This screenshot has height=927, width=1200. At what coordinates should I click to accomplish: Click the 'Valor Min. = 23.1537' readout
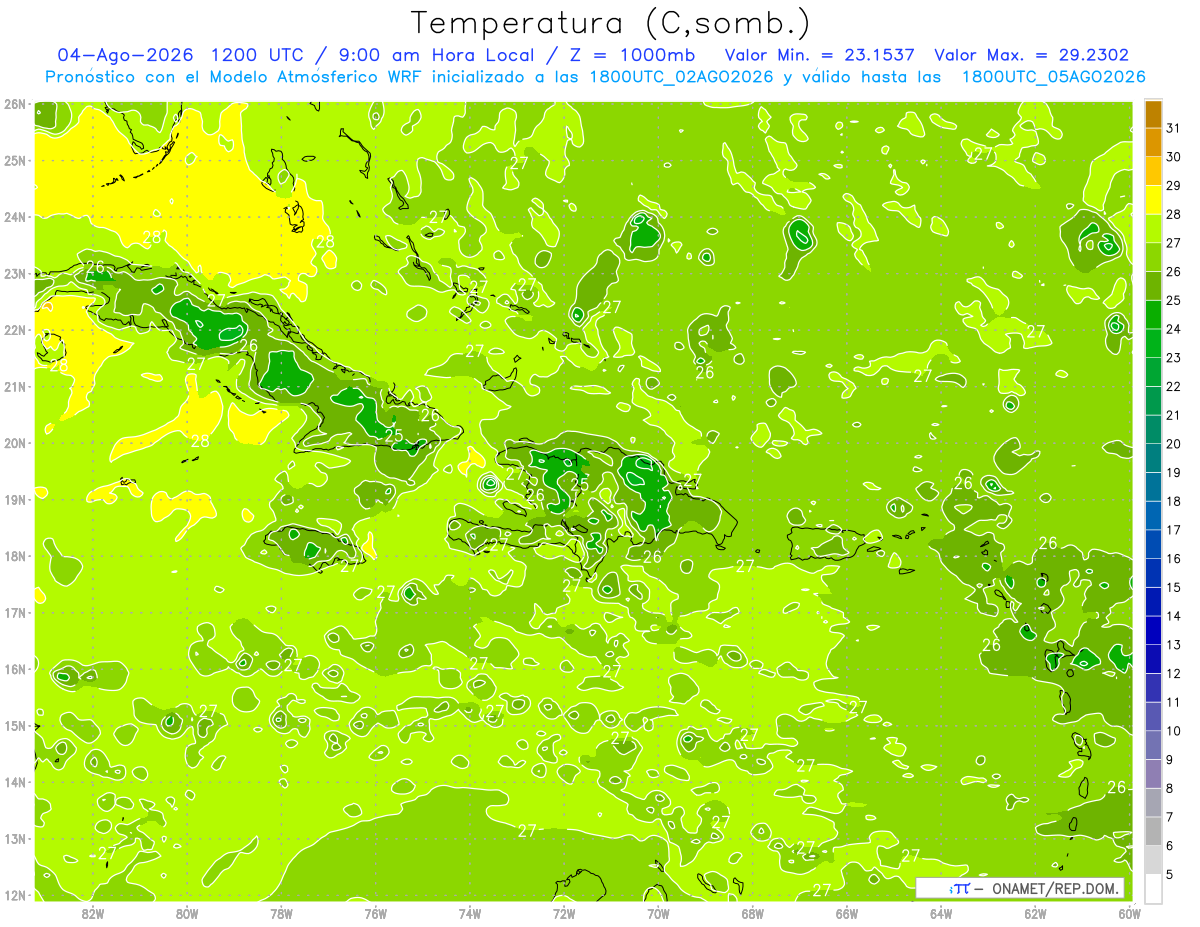click(820, 55)
